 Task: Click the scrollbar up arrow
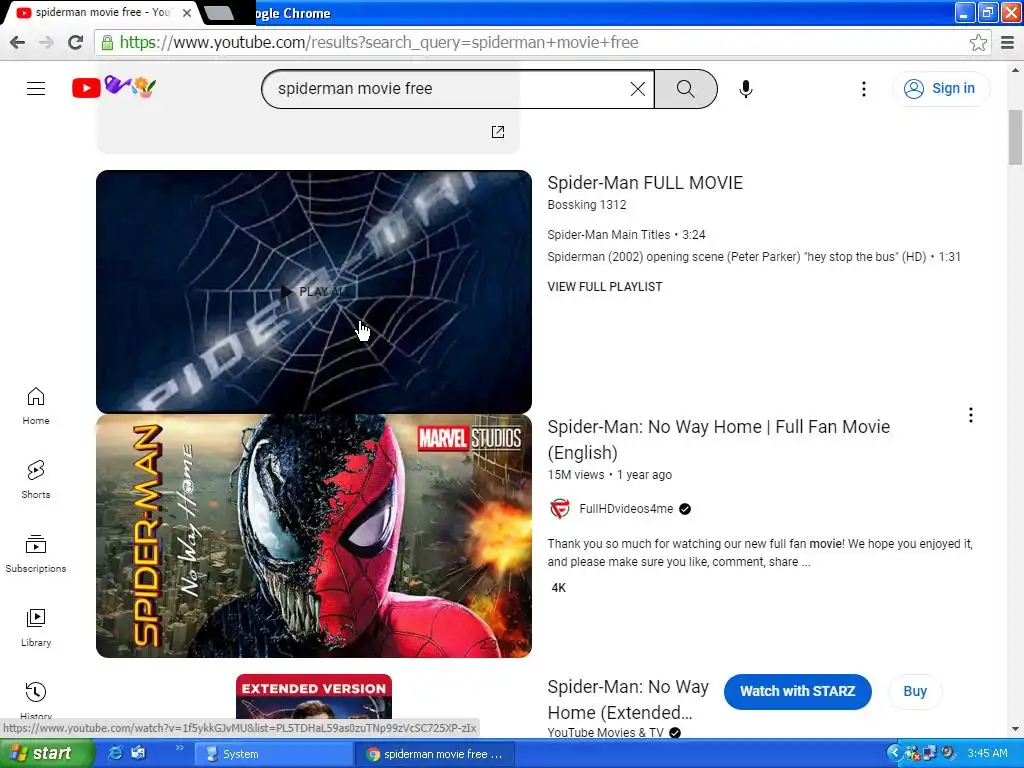pos(1015,69)
